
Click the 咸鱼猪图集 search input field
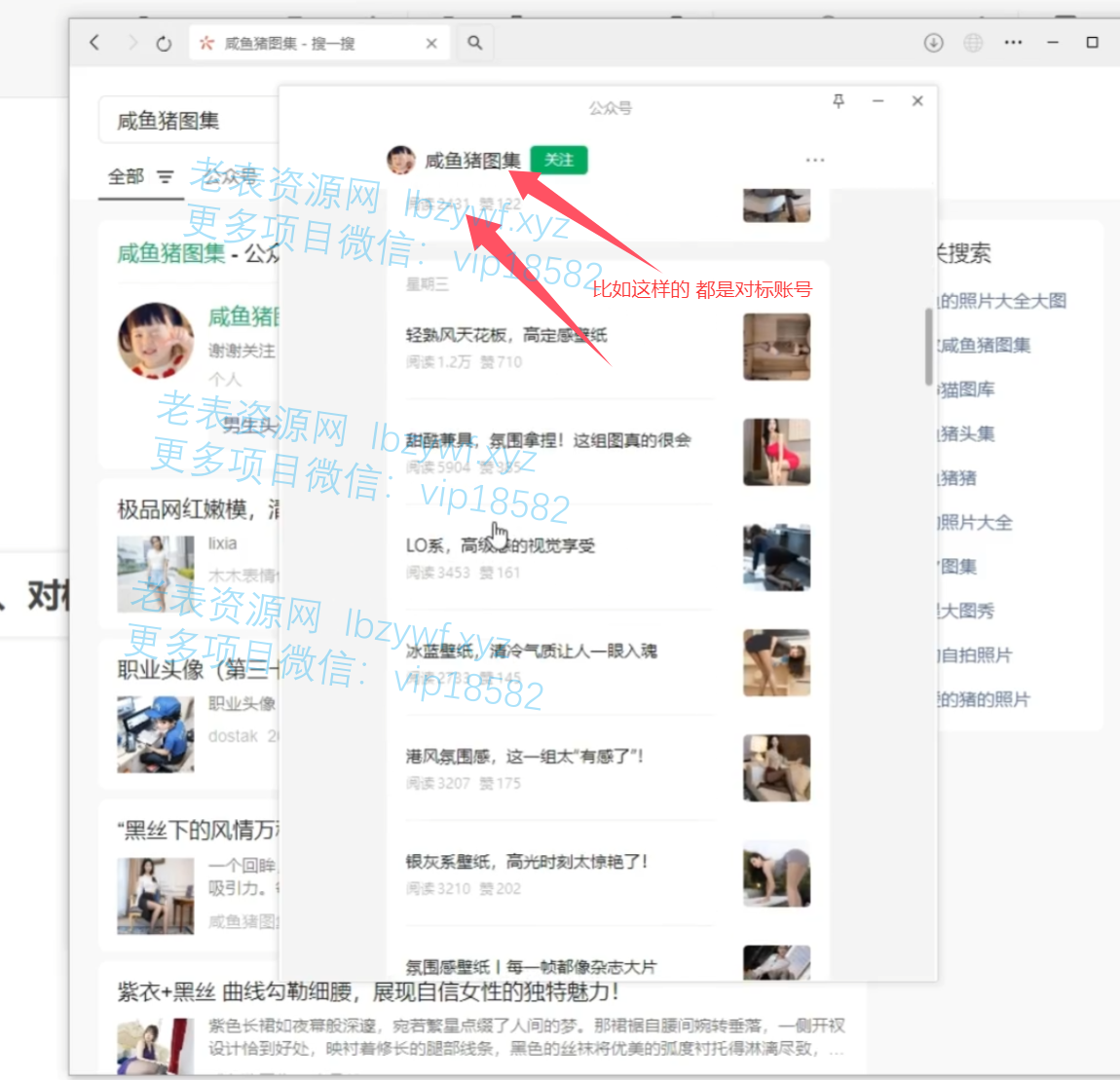pyautogui.click(x=185, y=121)
